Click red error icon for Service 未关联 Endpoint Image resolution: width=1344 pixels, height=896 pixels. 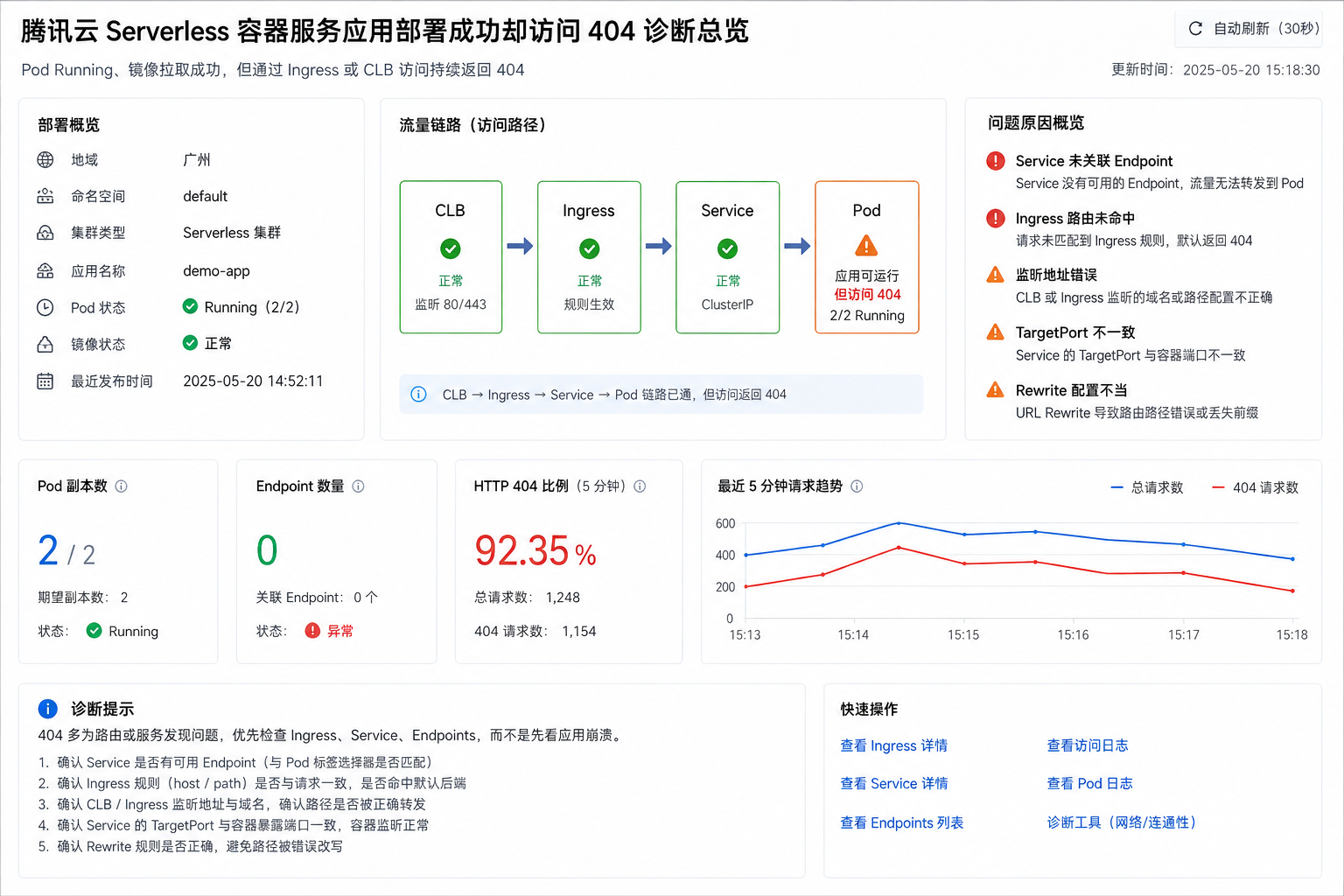[x=996, y=161]
